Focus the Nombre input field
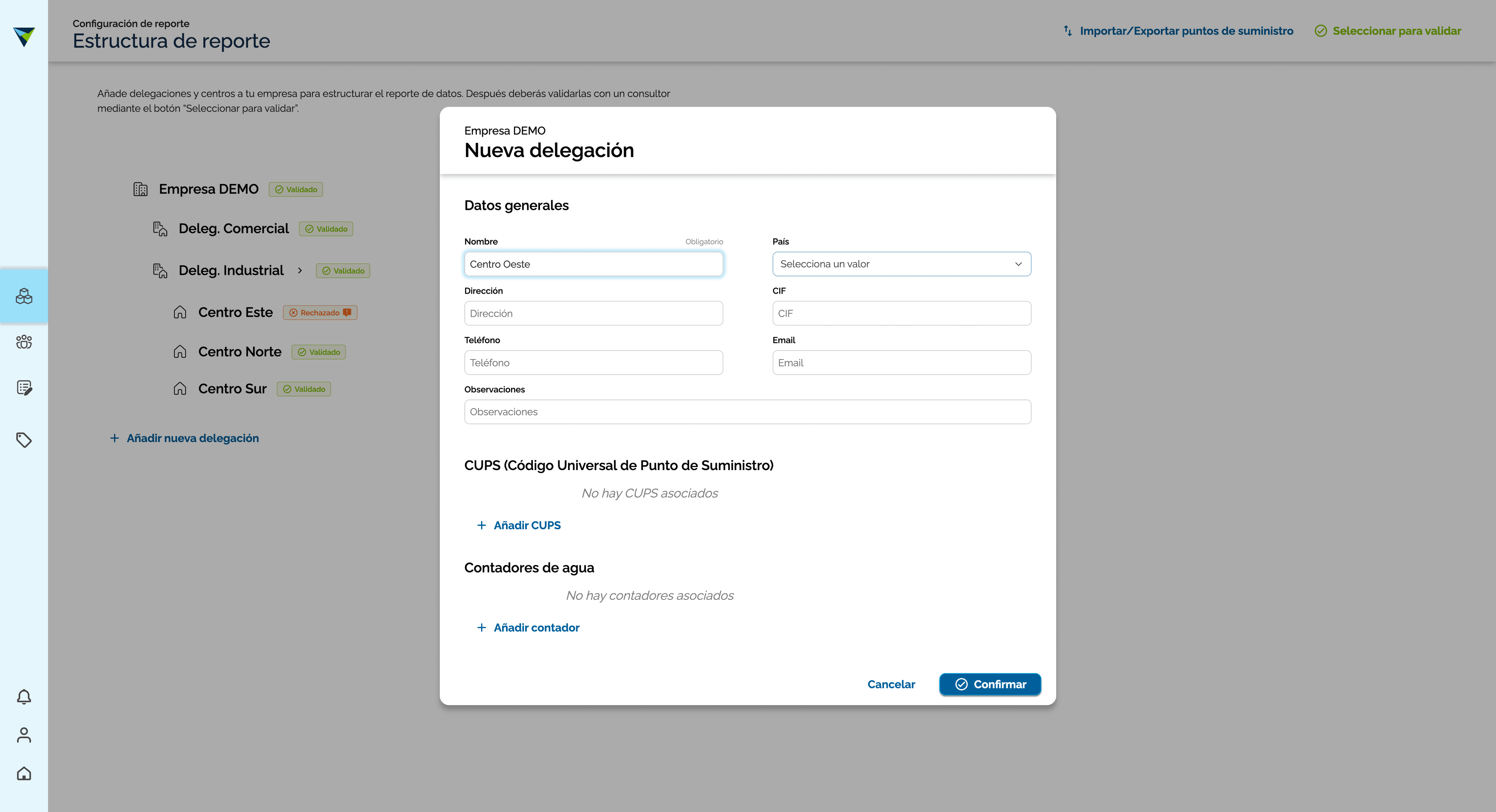The height and width of the screenshot is (812, 1496). coord(593,264)
